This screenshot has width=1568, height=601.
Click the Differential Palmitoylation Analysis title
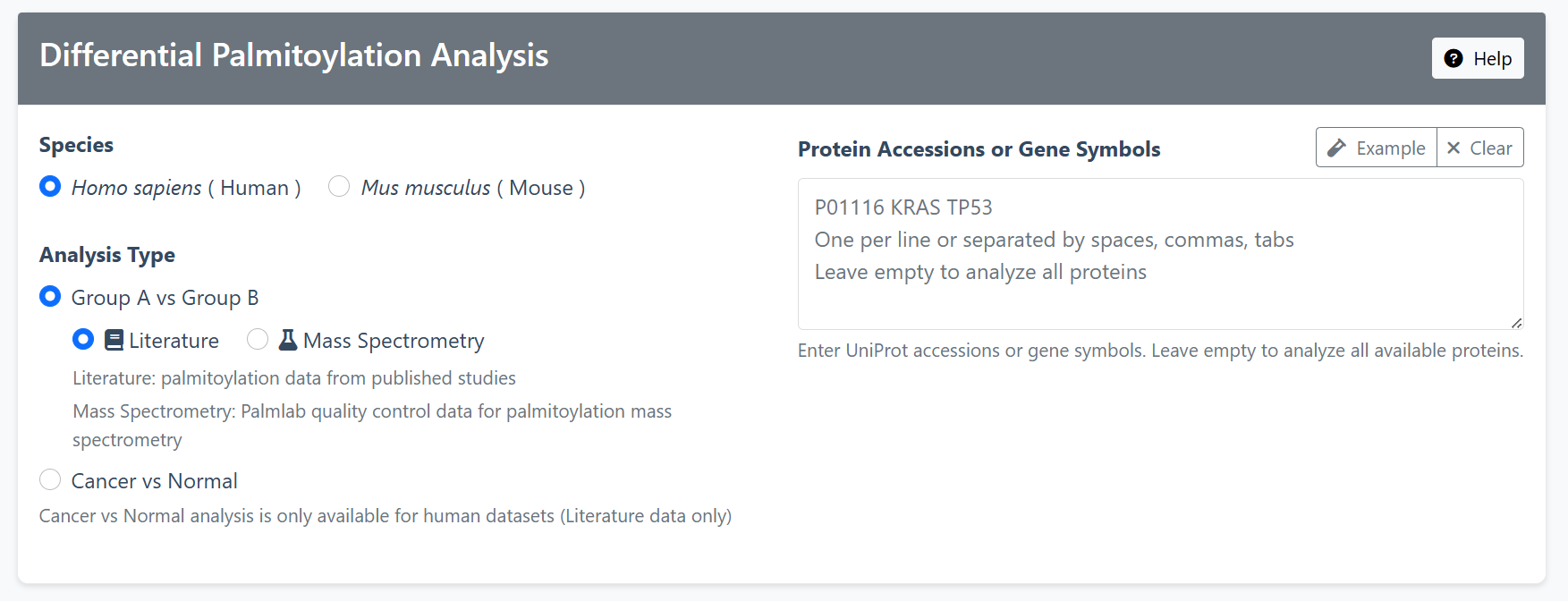(x=294, y=55)
